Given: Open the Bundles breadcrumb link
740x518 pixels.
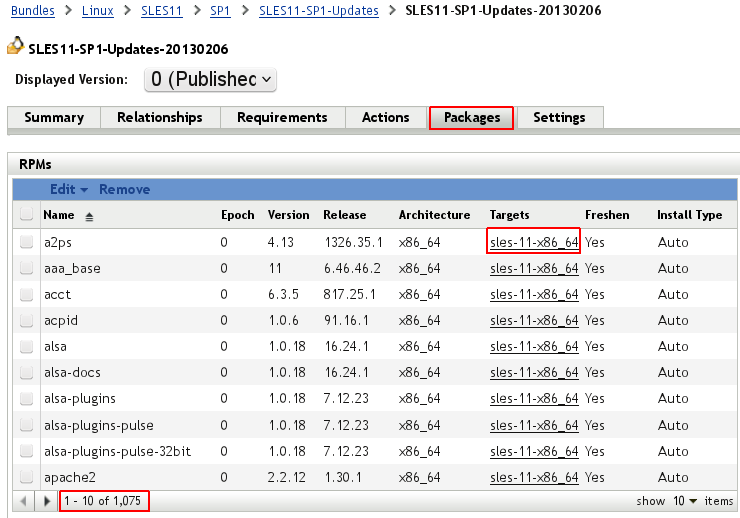Looking at the screenshot, I should point(33,10).
